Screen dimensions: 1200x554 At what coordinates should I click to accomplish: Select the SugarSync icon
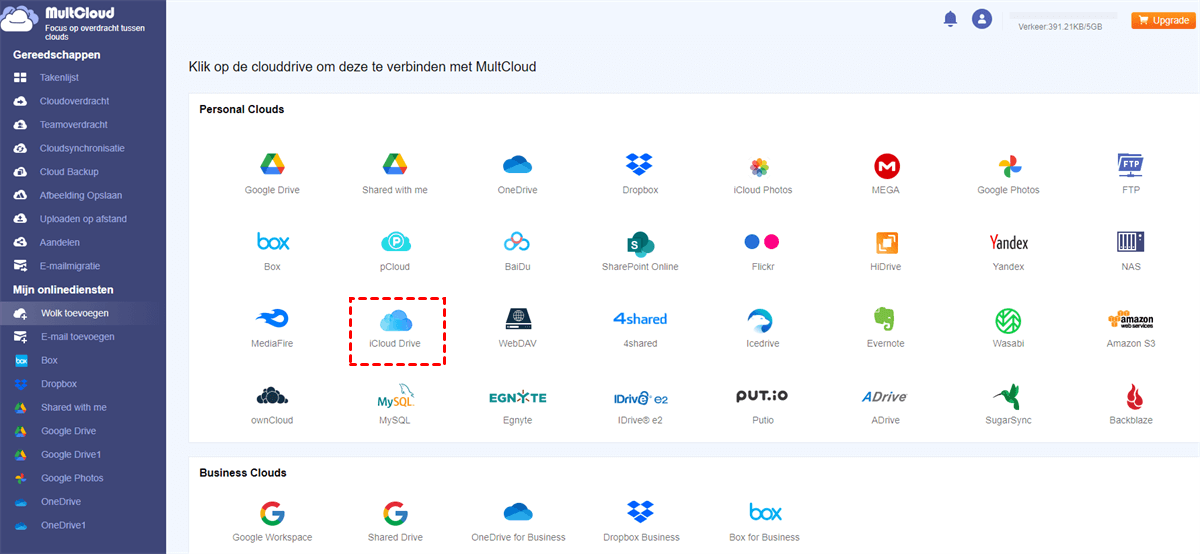click(1006, 396)
